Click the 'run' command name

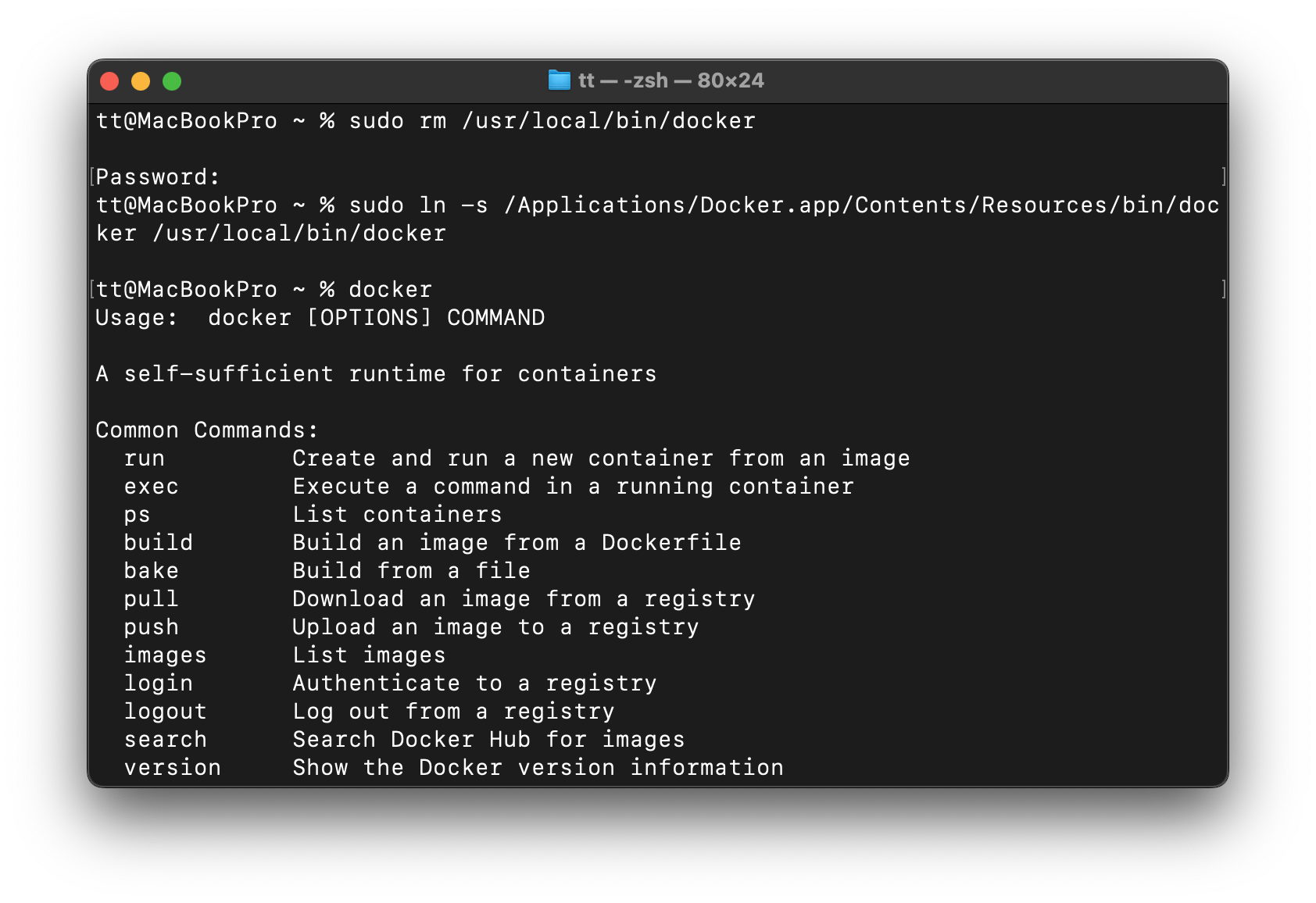145,459
